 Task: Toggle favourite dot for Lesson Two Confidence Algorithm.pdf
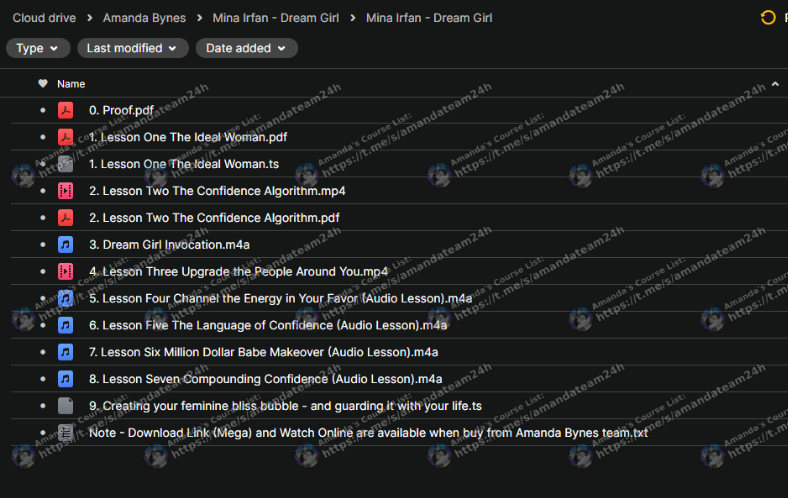[x=43, y=218]
